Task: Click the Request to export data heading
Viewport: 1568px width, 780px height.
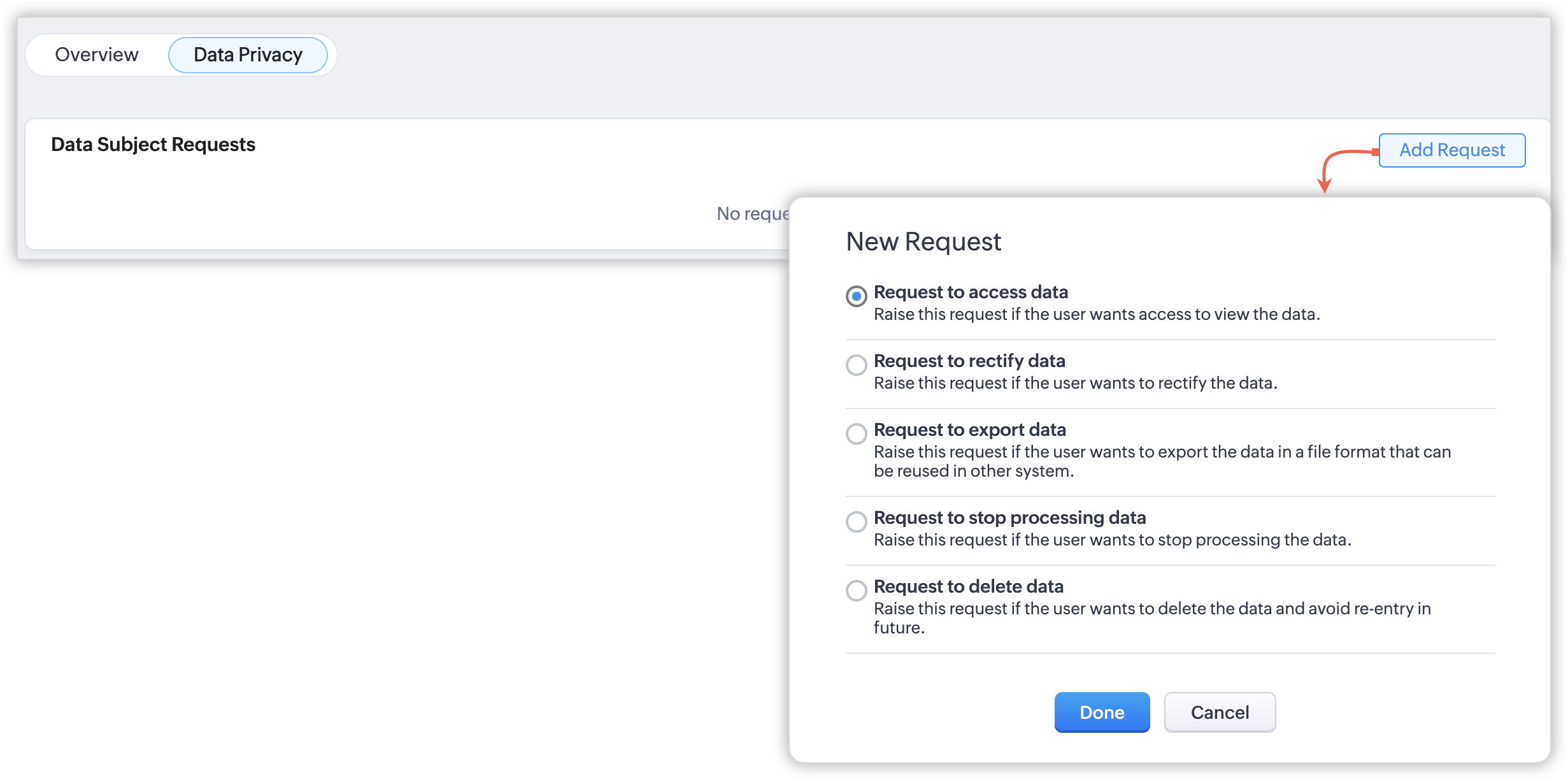Action: (969, 430)
